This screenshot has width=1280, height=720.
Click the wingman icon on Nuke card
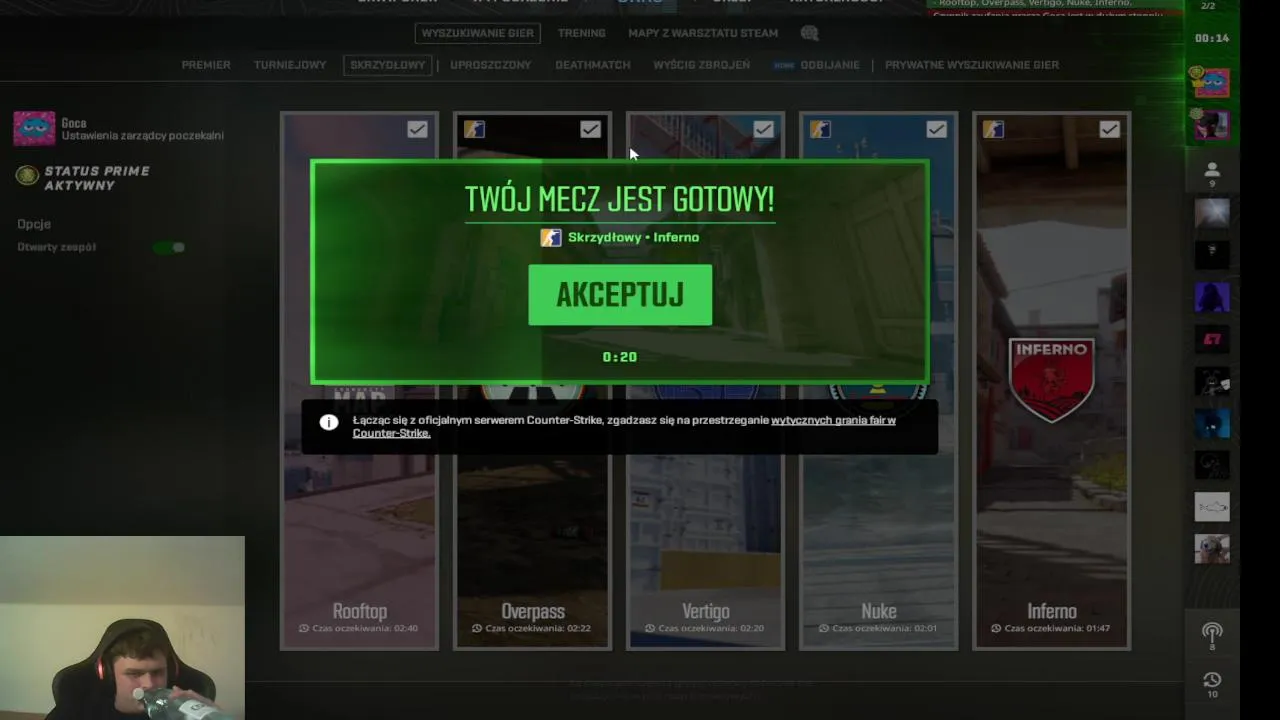pos(820,129)
